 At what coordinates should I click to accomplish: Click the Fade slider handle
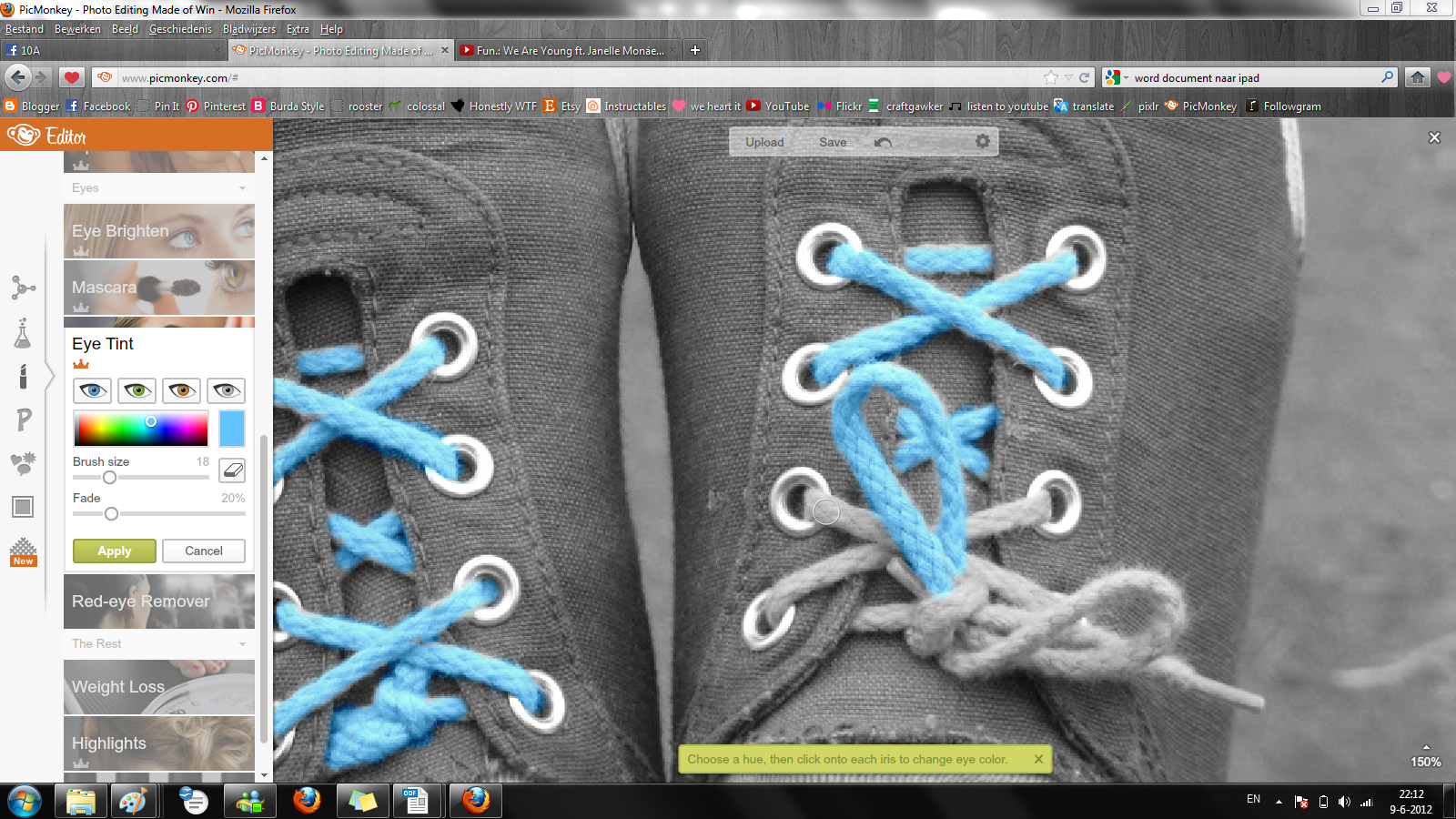111,513
